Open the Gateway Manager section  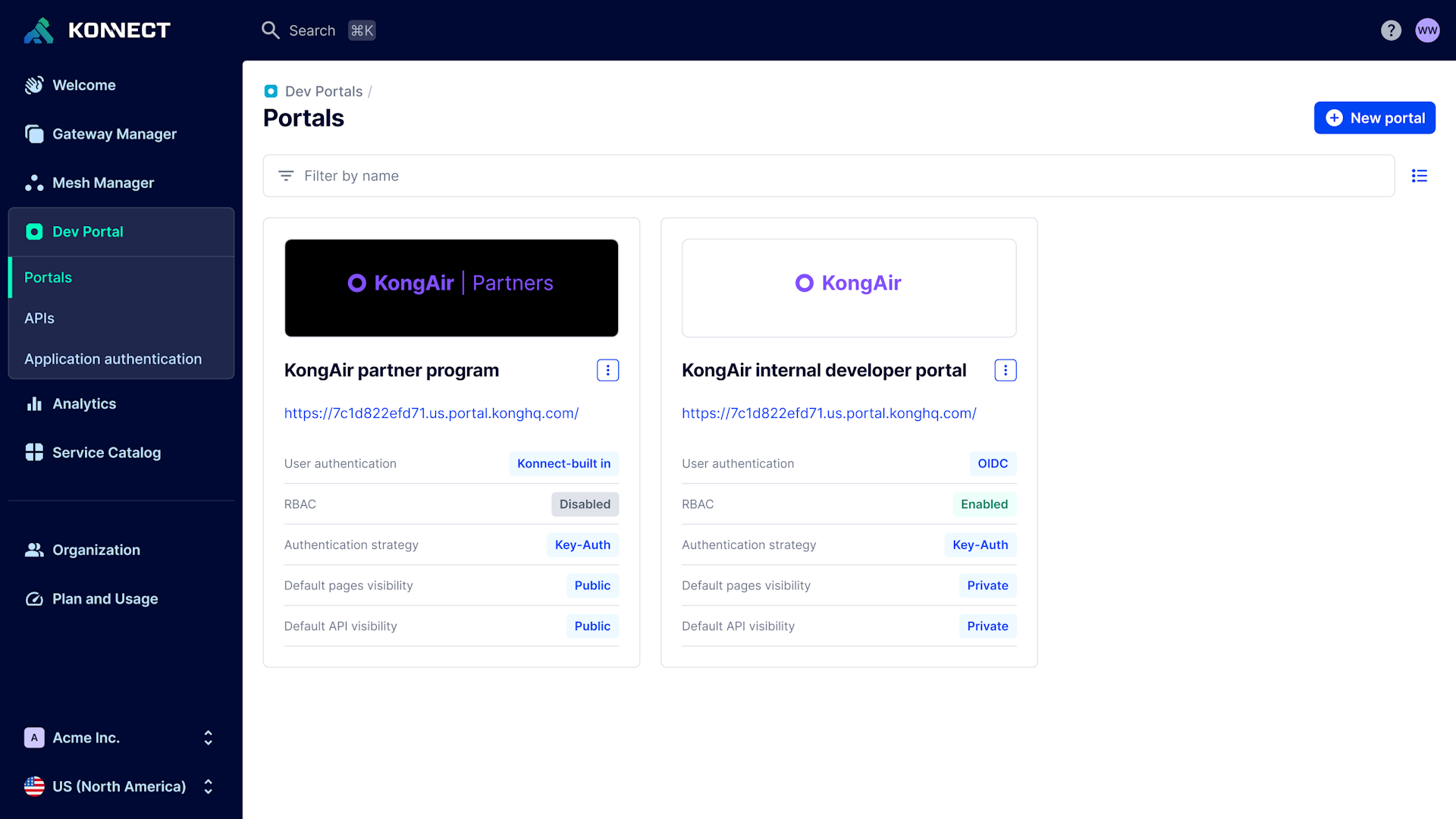point(113,133)
